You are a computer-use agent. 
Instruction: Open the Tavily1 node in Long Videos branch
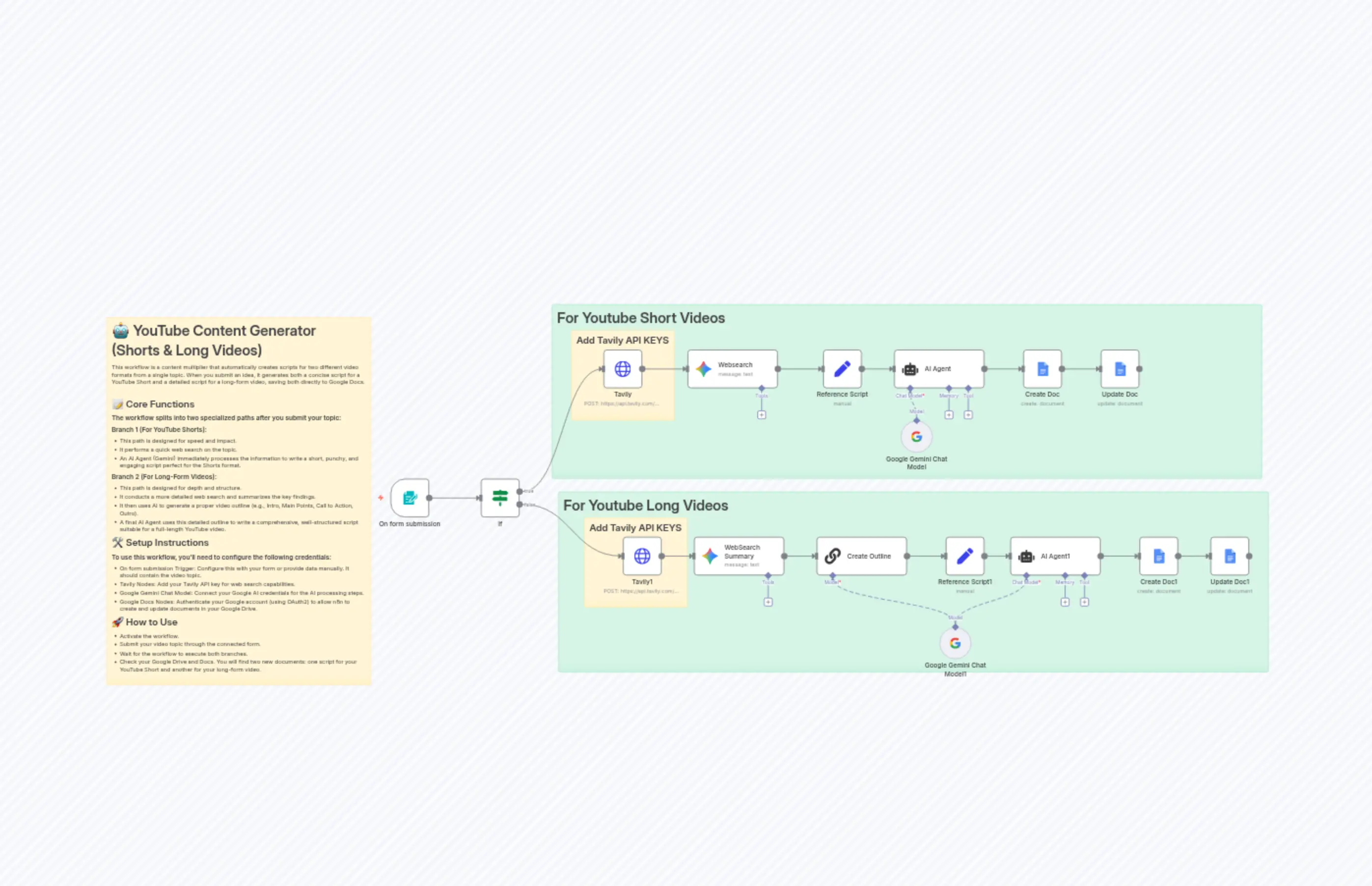[642, 556]
